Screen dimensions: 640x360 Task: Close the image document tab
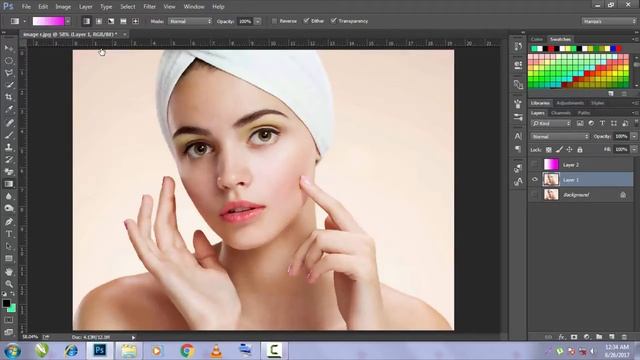point(125,34)
